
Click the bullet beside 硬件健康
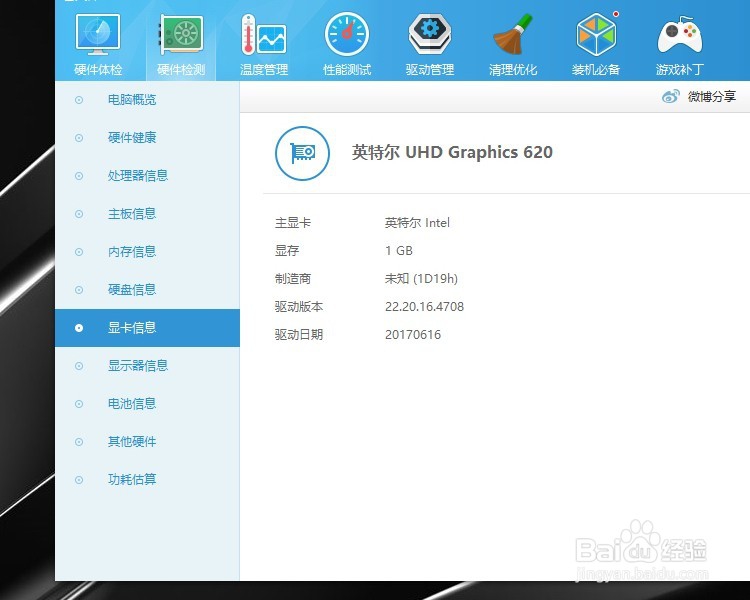(79, 138)
